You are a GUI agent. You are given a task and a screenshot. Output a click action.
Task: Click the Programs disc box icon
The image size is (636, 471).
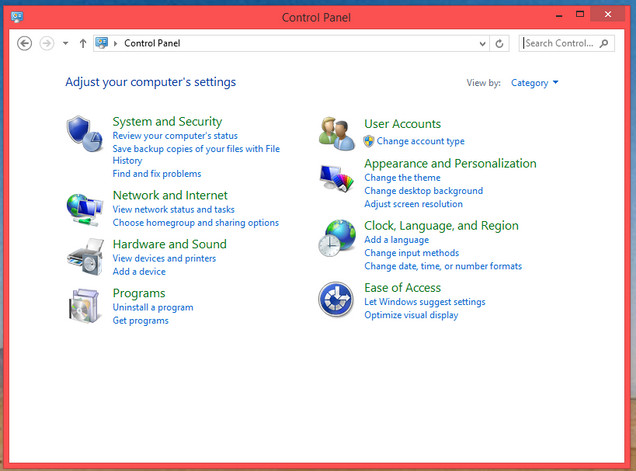click(84, 305)
